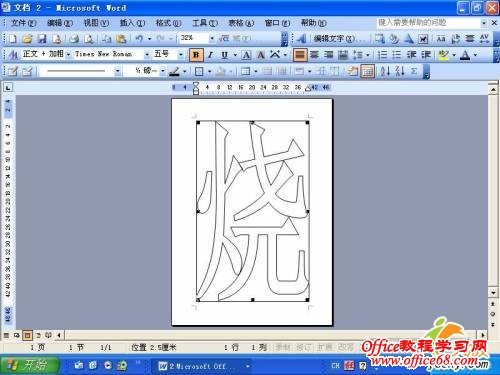Click the Open folder icon
Screen dimensions: 500x375
pos(27,39)
